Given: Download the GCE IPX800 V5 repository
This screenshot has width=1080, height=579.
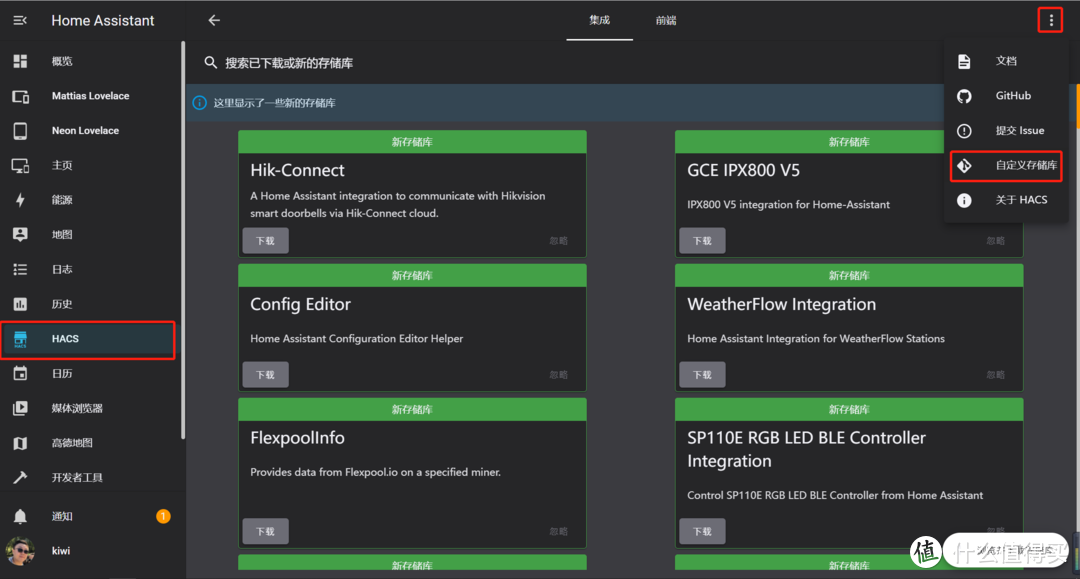Looking at the screenshot, I should [x=703, y=241].
